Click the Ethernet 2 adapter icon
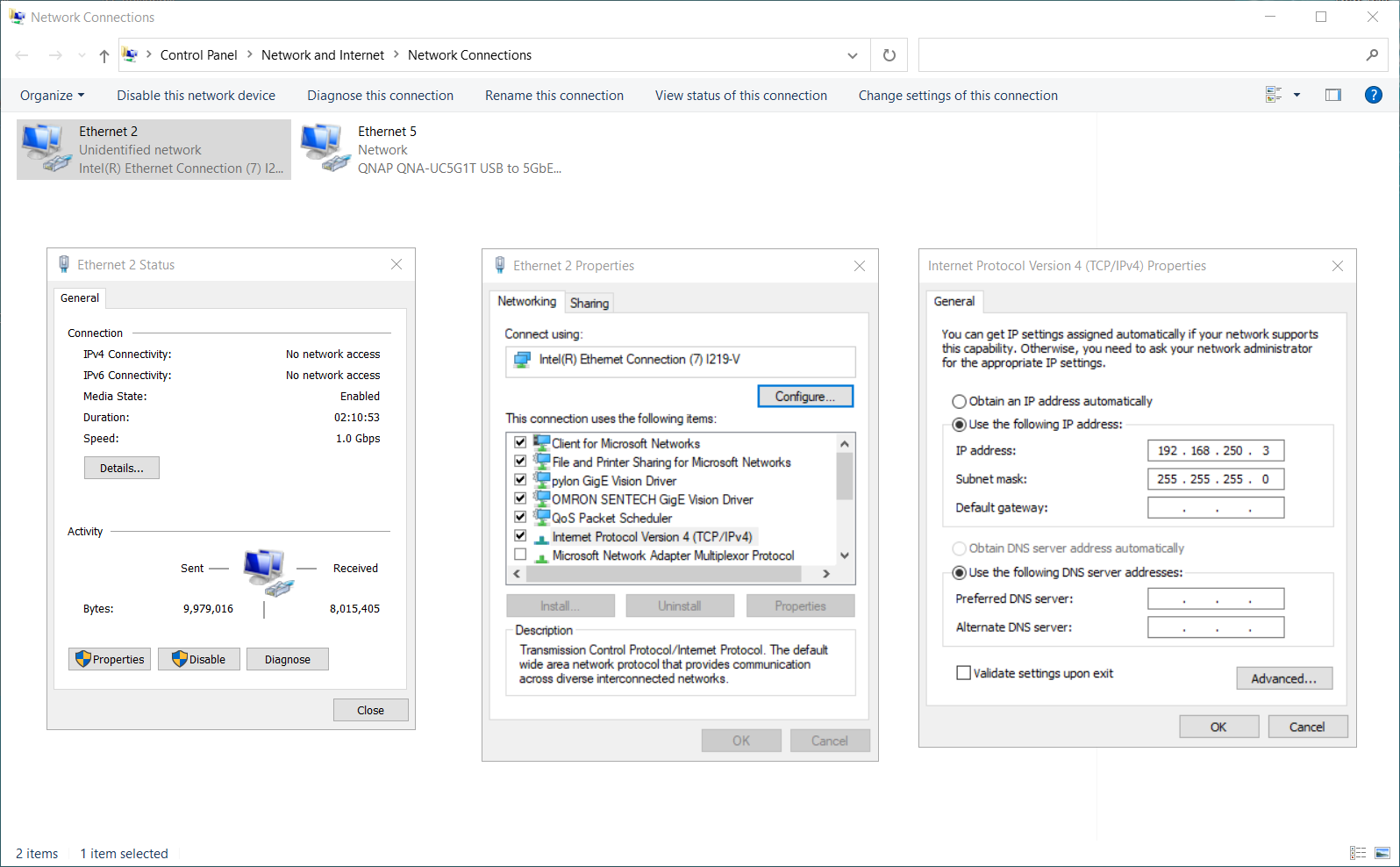The width and height of the screenshot is (1400, 867). (x=46, y=147)
